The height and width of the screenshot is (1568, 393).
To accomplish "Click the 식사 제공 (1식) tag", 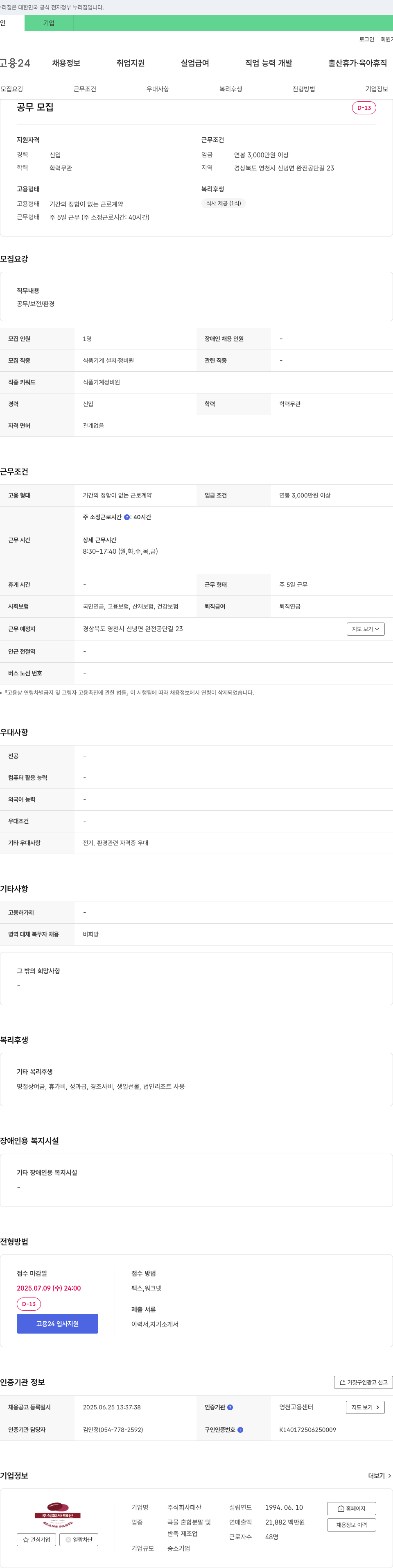I will coord(223,203).
